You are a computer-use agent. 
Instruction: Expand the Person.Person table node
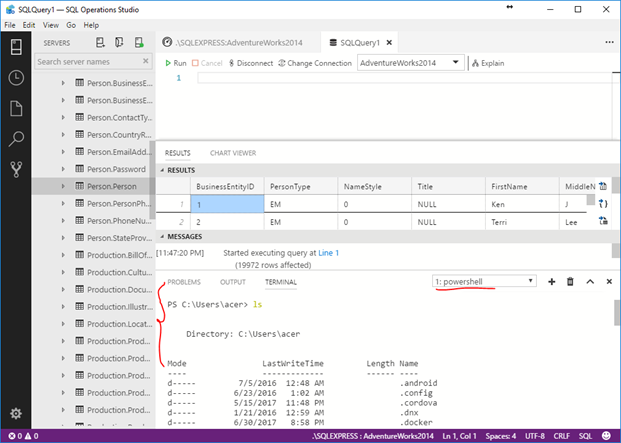tap(63, 186)
